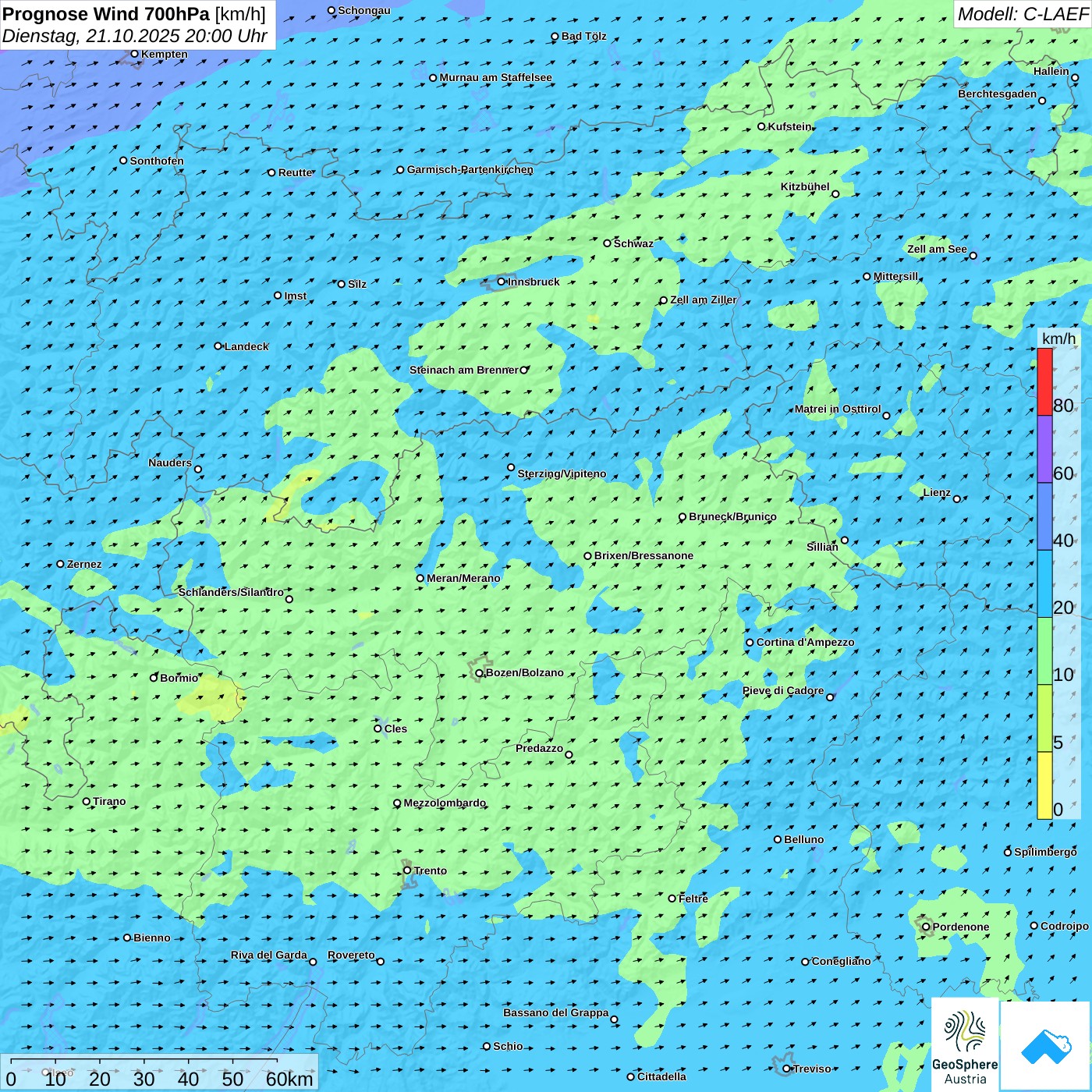This screenshot has height=1092, width=1092.
Task: Click the Meran/Merano label
Action: [464, 578]
